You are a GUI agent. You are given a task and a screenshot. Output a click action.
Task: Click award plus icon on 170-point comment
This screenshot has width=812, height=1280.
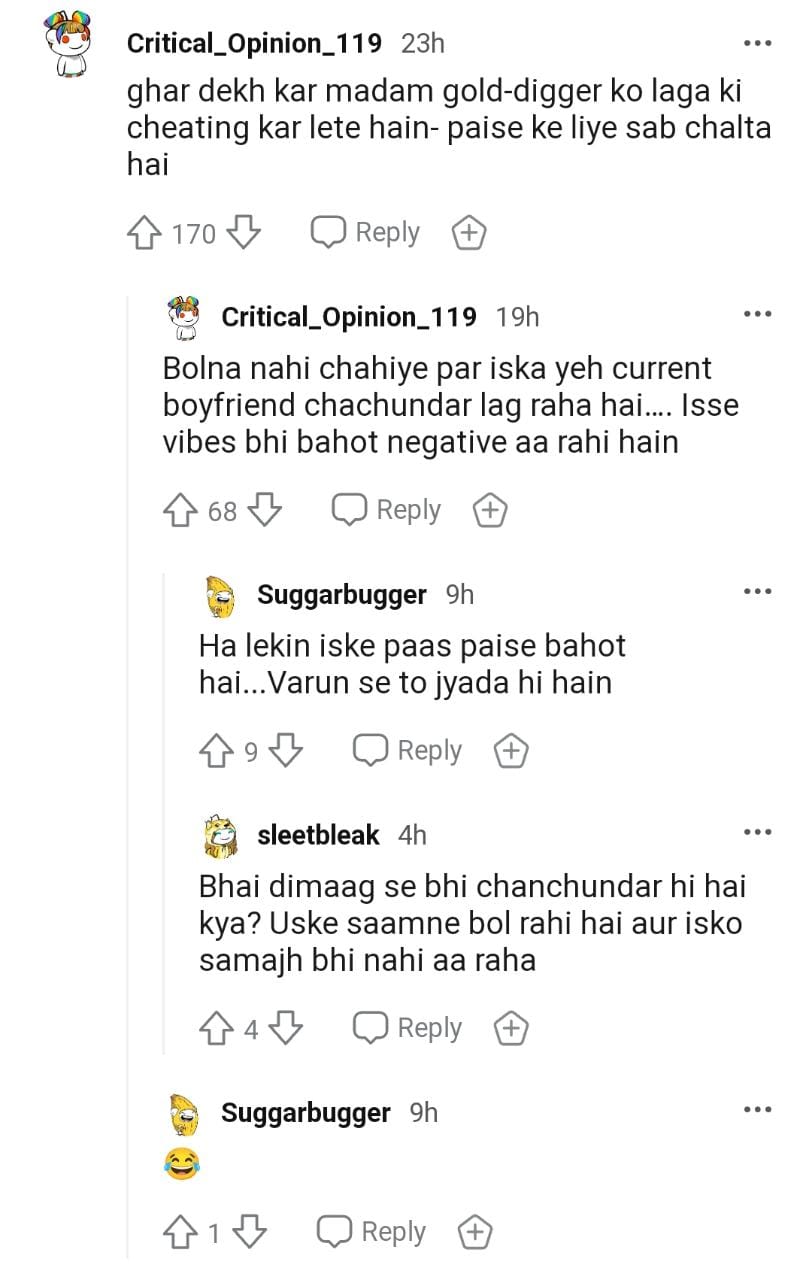click(x=469, y=234)
